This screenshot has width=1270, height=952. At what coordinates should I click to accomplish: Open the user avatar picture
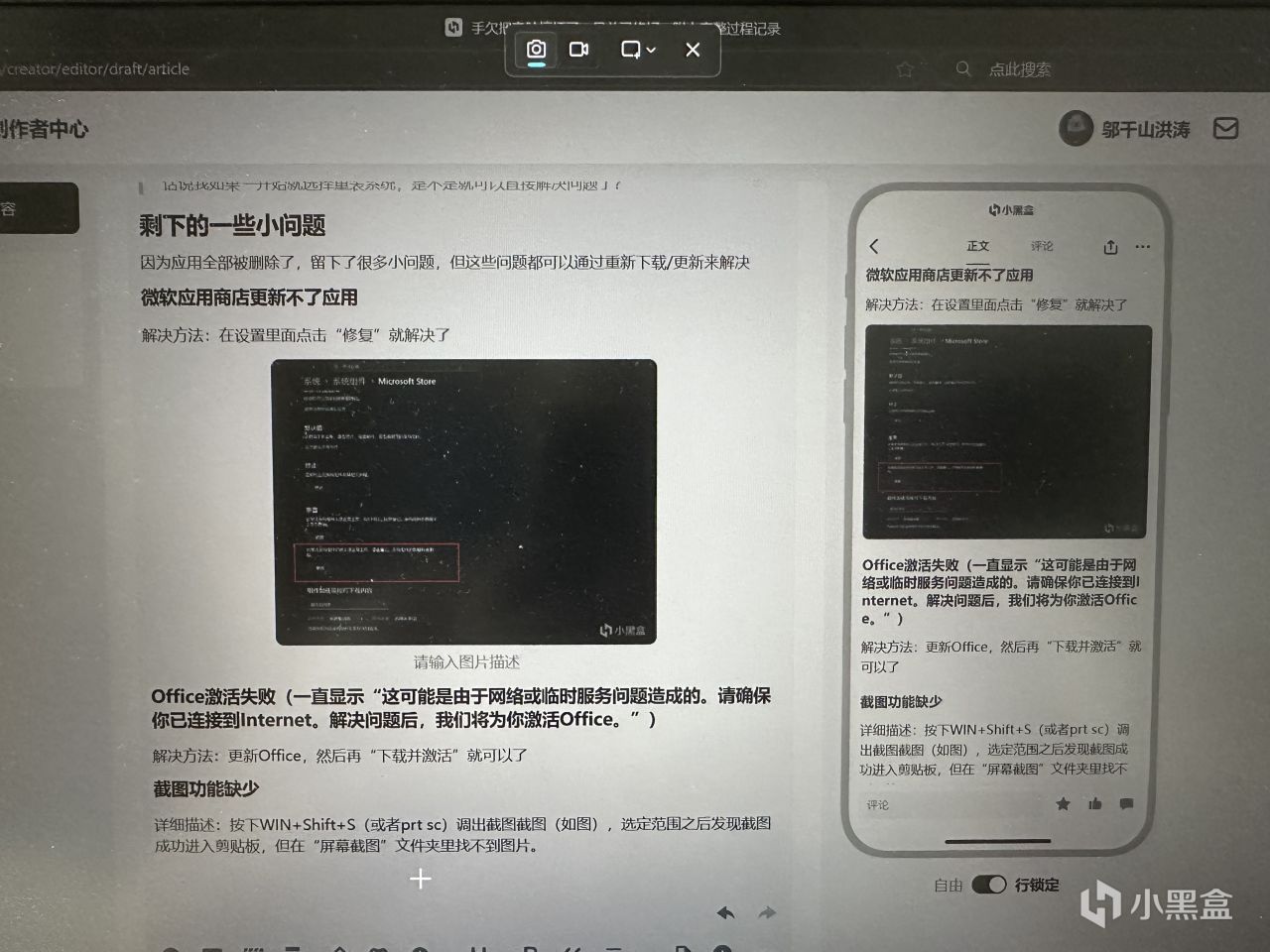[x=1076, y=129]
